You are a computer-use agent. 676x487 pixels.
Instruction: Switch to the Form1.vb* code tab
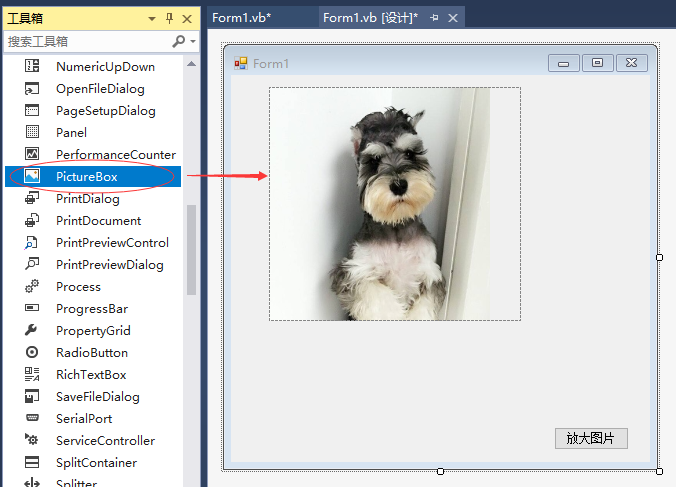coord(241,18)
